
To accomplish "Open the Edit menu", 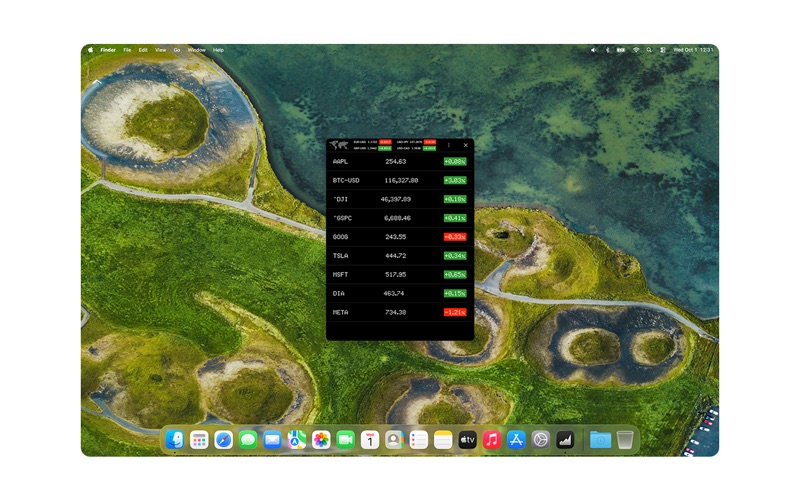I will pyautogui.click(x=143, y=50).
